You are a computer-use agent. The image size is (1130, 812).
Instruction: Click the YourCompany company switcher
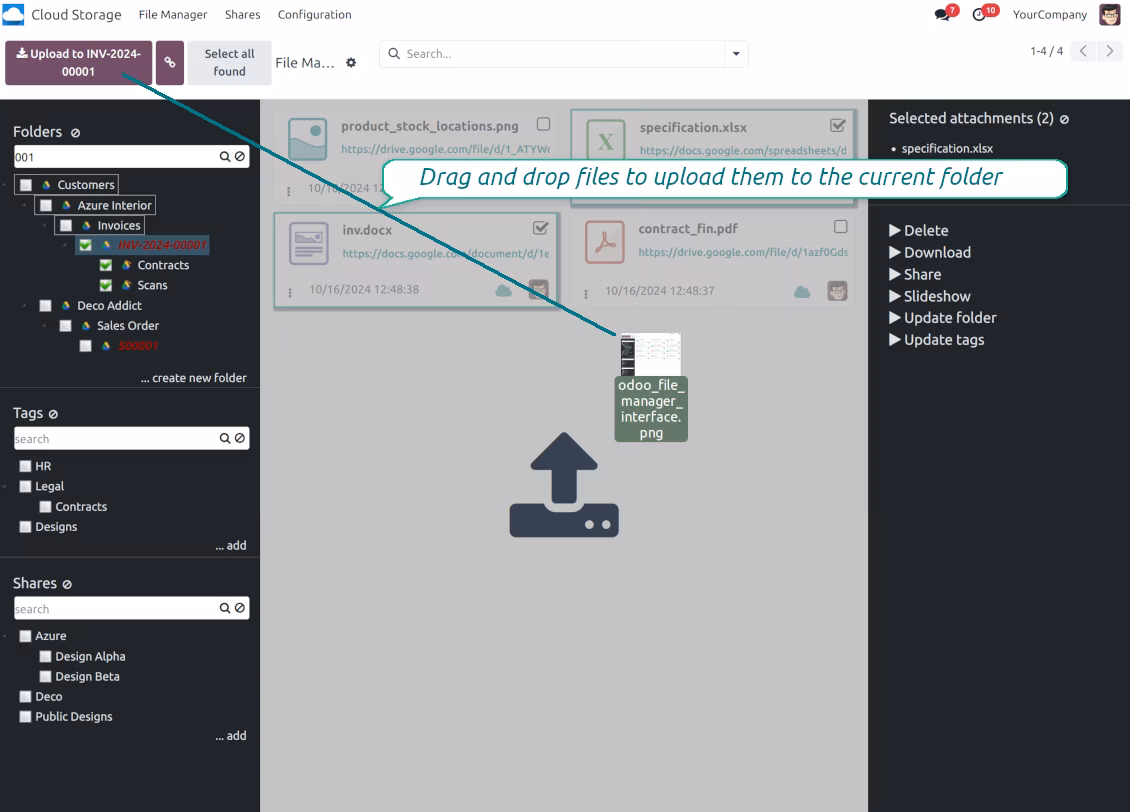coord(1049,14)
